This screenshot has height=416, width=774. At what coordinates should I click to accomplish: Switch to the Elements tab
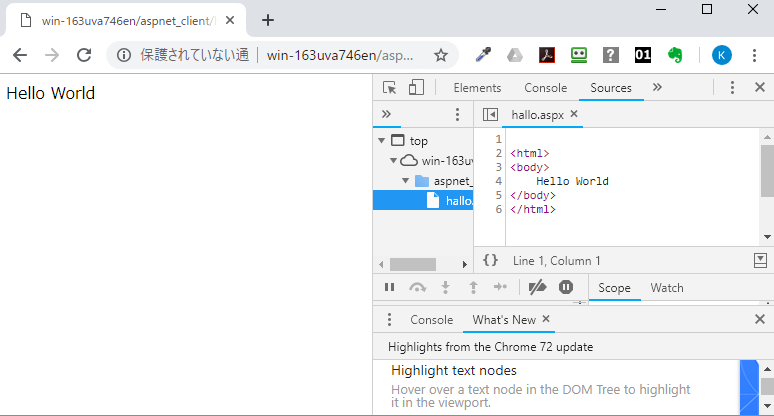[x=477, y=88]
